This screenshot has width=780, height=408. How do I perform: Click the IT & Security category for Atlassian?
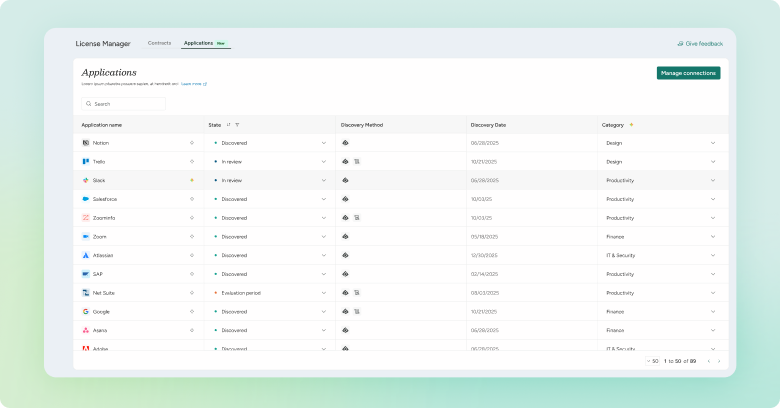[x=620, y=255]
